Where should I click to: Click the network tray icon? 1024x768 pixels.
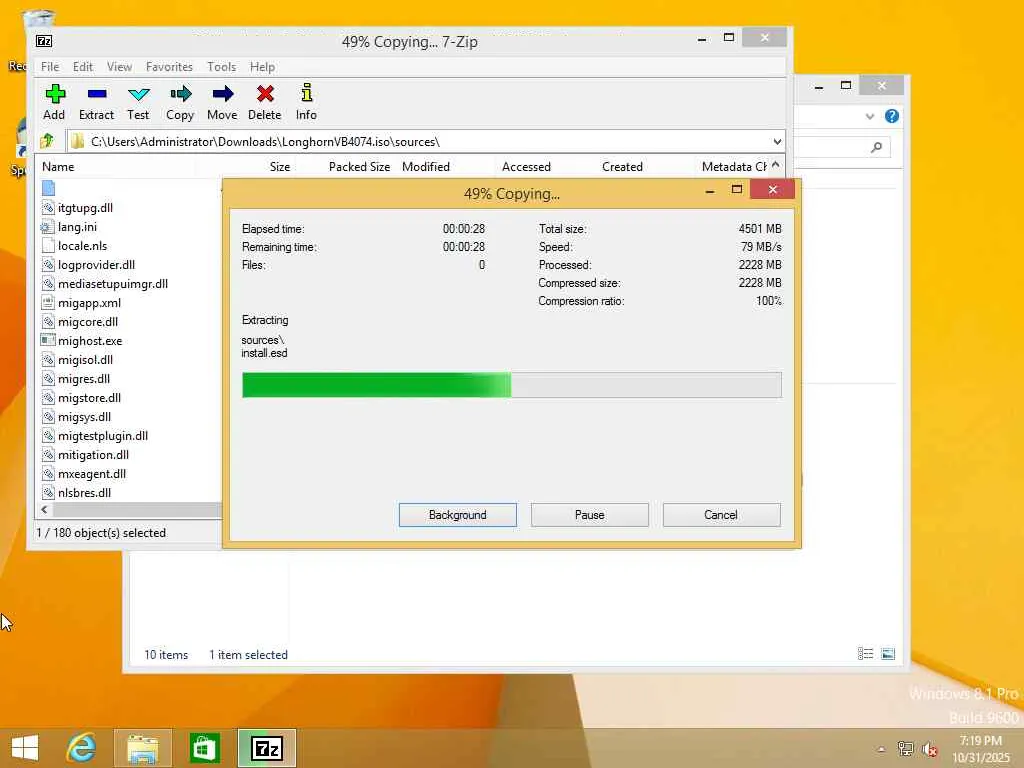[905, 749]
